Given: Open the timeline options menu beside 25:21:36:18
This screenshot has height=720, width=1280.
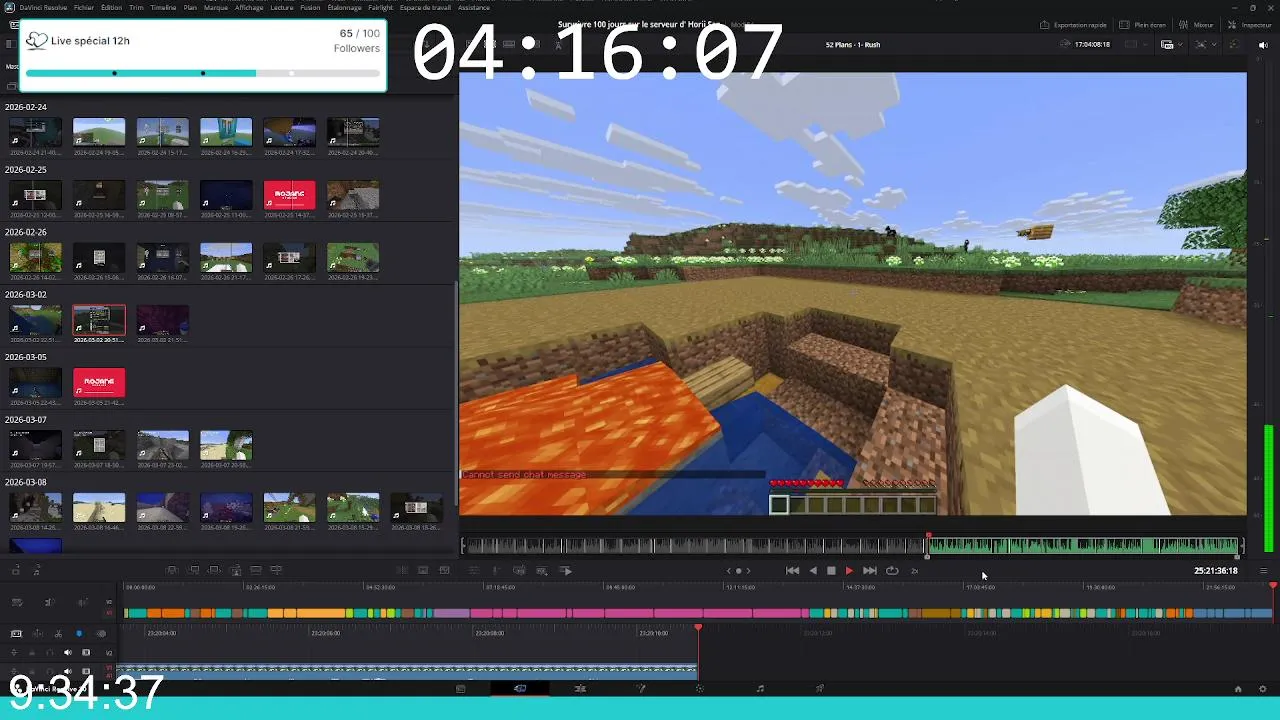Looking at the screenshot, I should tap(1263, 571).
